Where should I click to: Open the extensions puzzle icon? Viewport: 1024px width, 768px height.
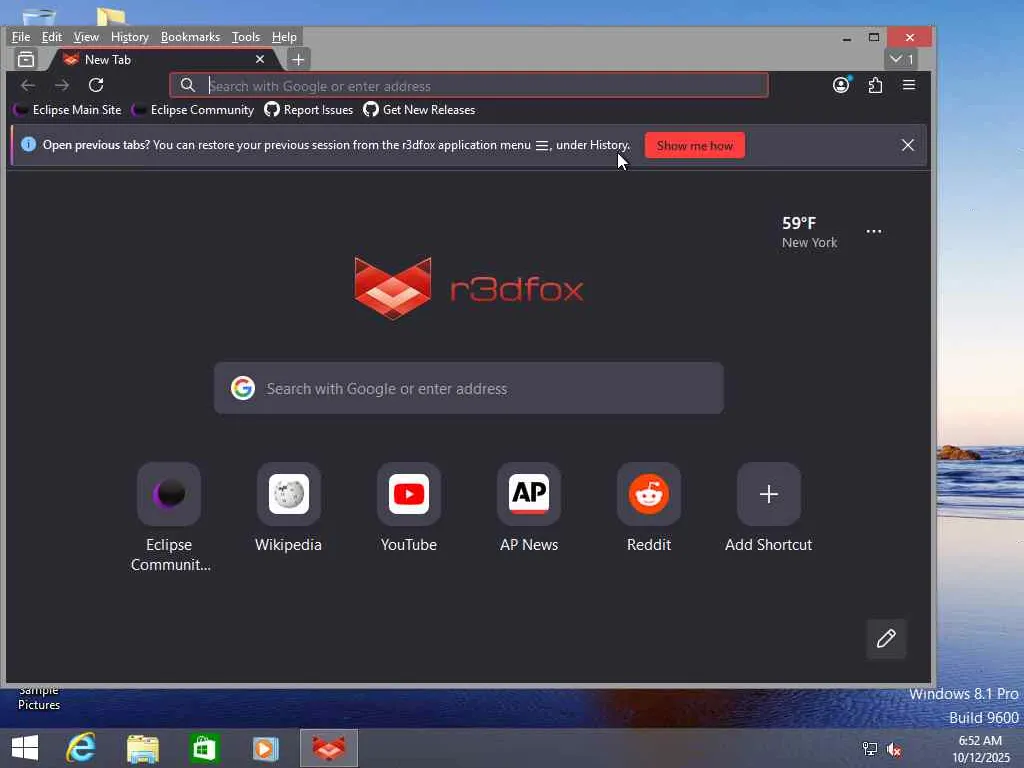pos(875,85)
